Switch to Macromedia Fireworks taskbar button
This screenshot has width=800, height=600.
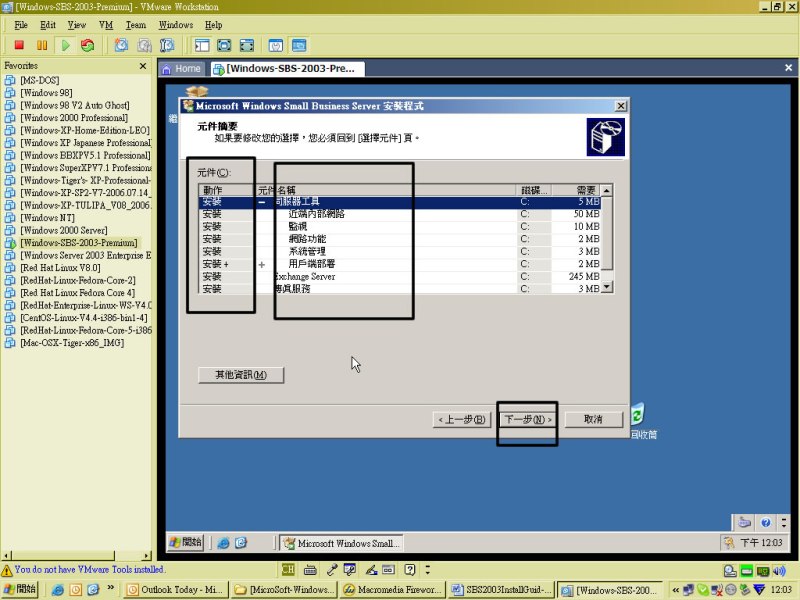392,590
